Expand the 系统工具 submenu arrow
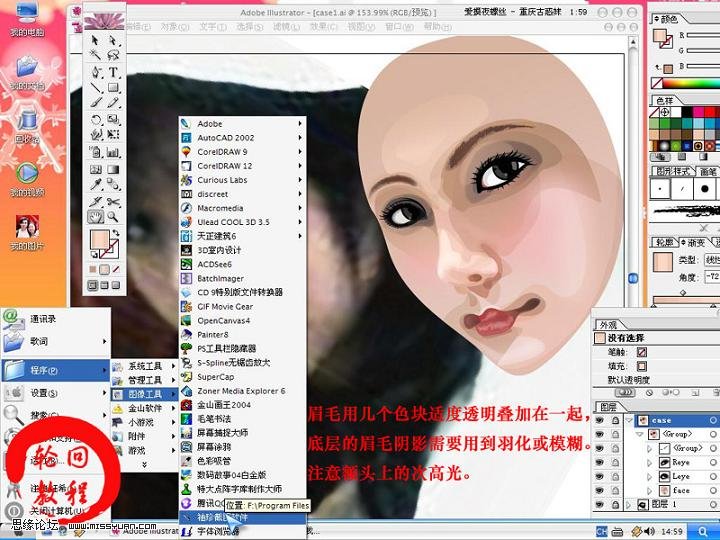 point(173,366)
